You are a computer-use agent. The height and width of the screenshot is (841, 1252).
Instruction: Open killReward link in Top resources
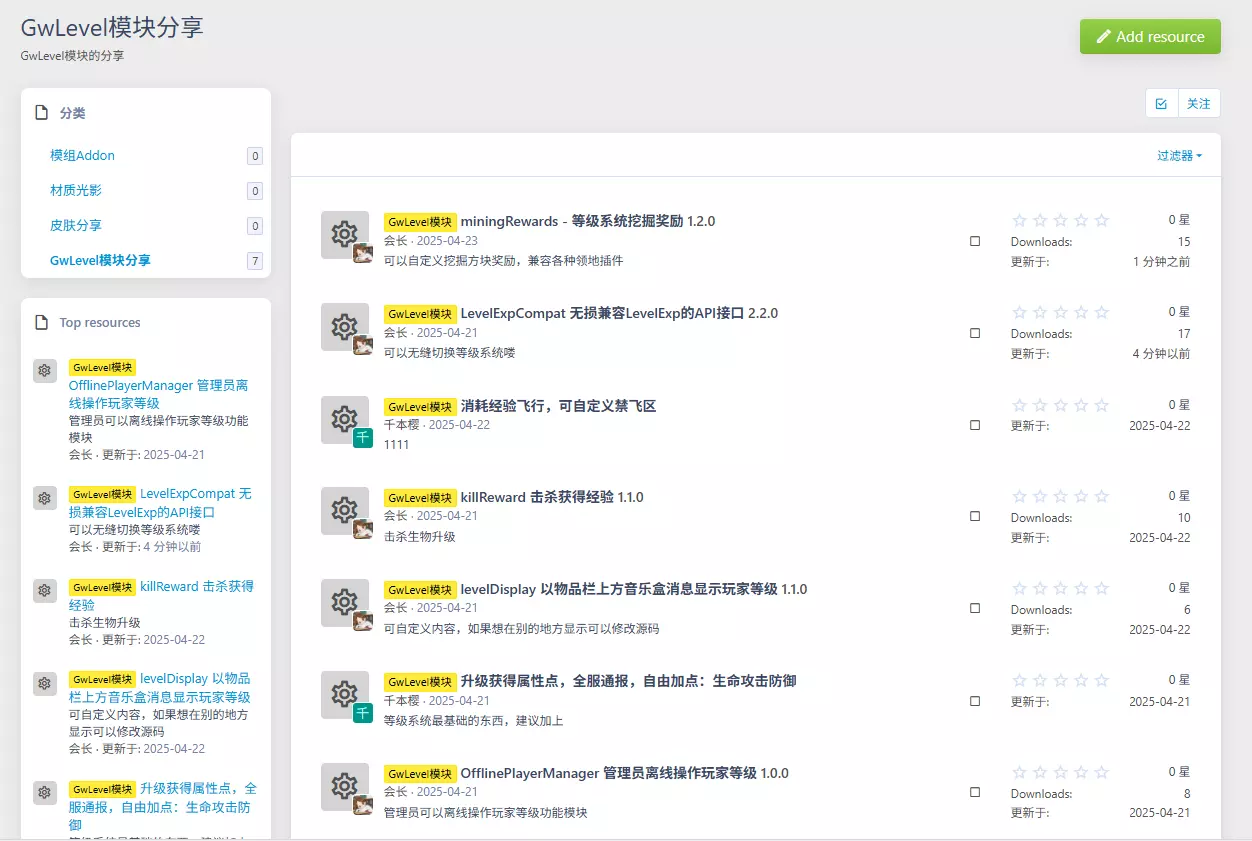point(161,595)
